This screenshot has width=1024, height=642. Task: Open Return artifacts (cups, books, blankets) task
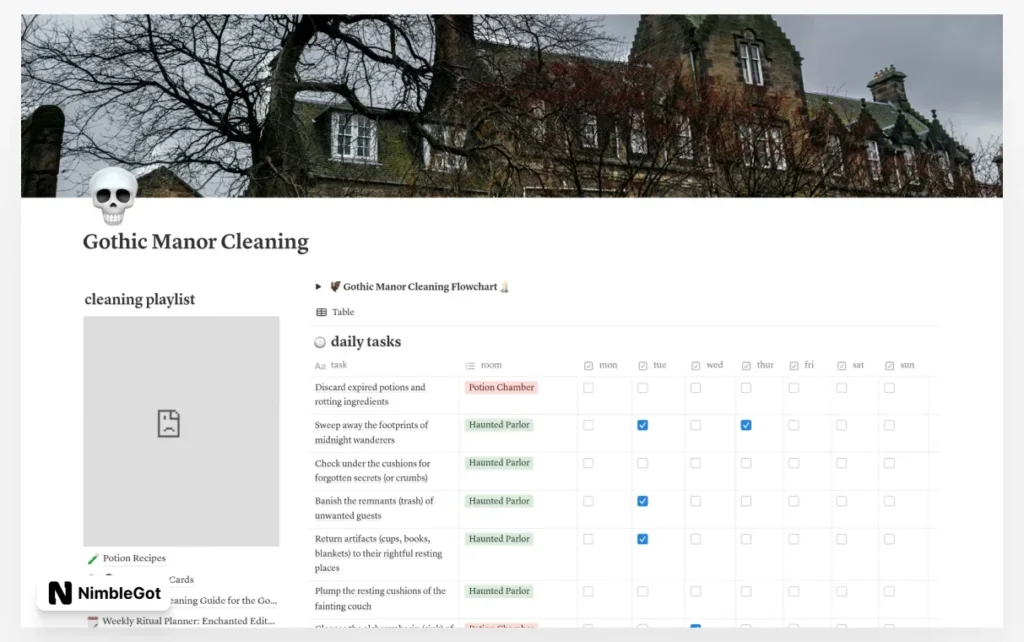pos(378,553)
